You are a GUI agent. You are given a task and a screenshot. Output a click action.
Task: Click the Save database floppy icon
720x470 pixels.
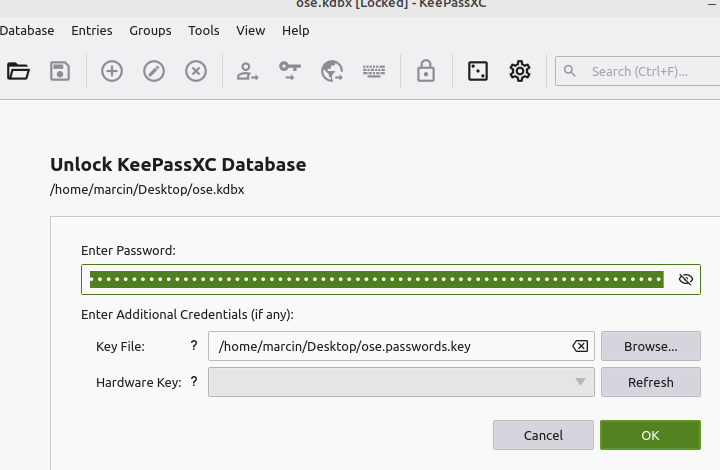pos(60,71)
